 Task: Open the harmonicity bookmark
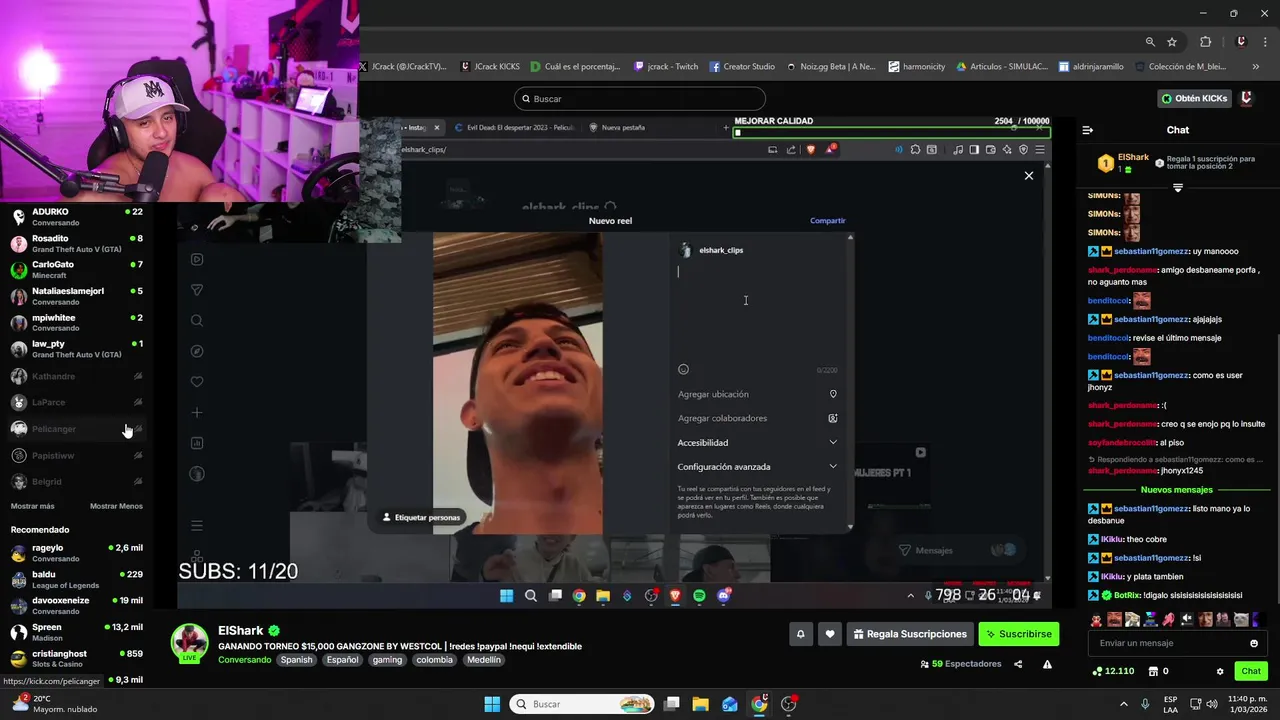point(917,67)
